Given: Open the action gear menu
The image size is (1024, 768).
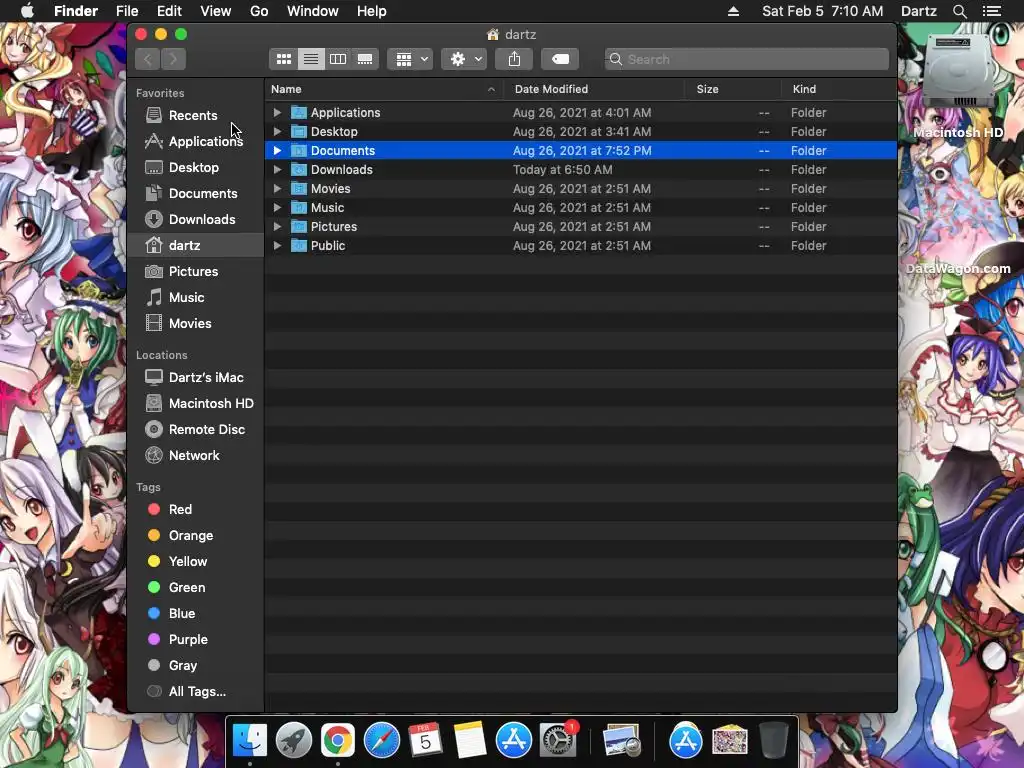Looking at the screenshot, I should [x=464, y=59].
